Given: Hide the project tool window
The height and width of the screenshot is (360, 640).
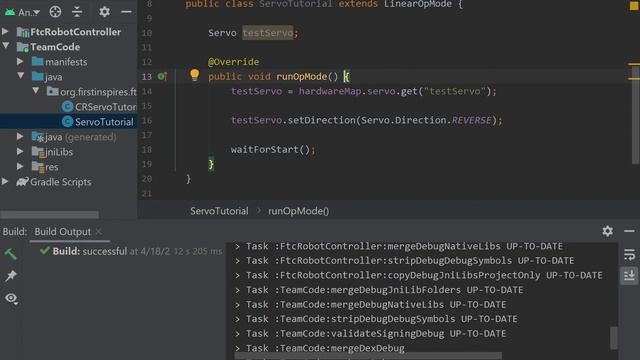Looking at the screenshot, I should (x=127, y=12).
